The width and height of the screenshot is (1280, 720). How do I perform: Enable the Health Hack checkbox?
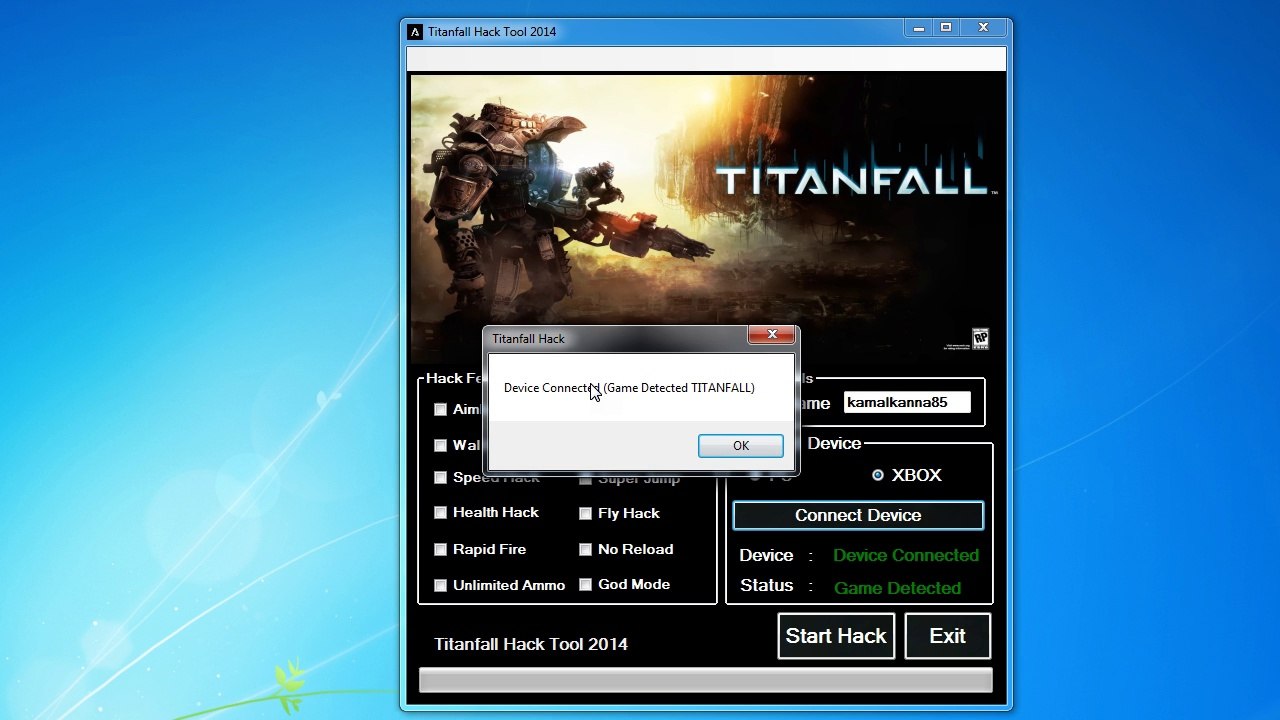point(440,513)
